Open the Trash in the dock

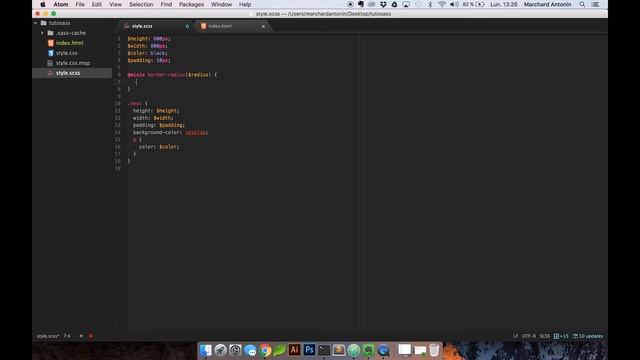[434, 350]
